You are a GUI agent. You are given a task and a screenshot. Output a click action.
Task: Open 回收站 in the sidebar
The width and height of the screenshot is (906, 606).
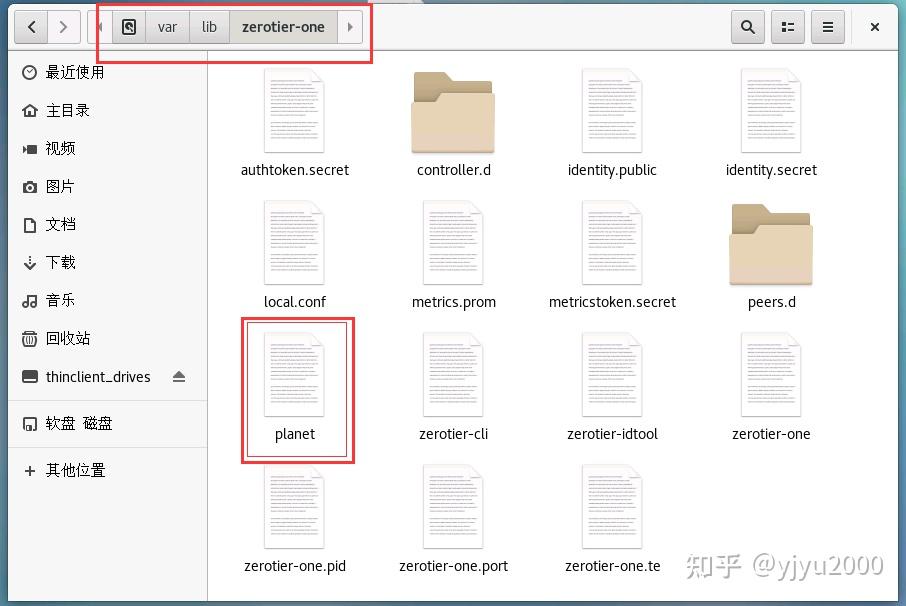point(67,338)
